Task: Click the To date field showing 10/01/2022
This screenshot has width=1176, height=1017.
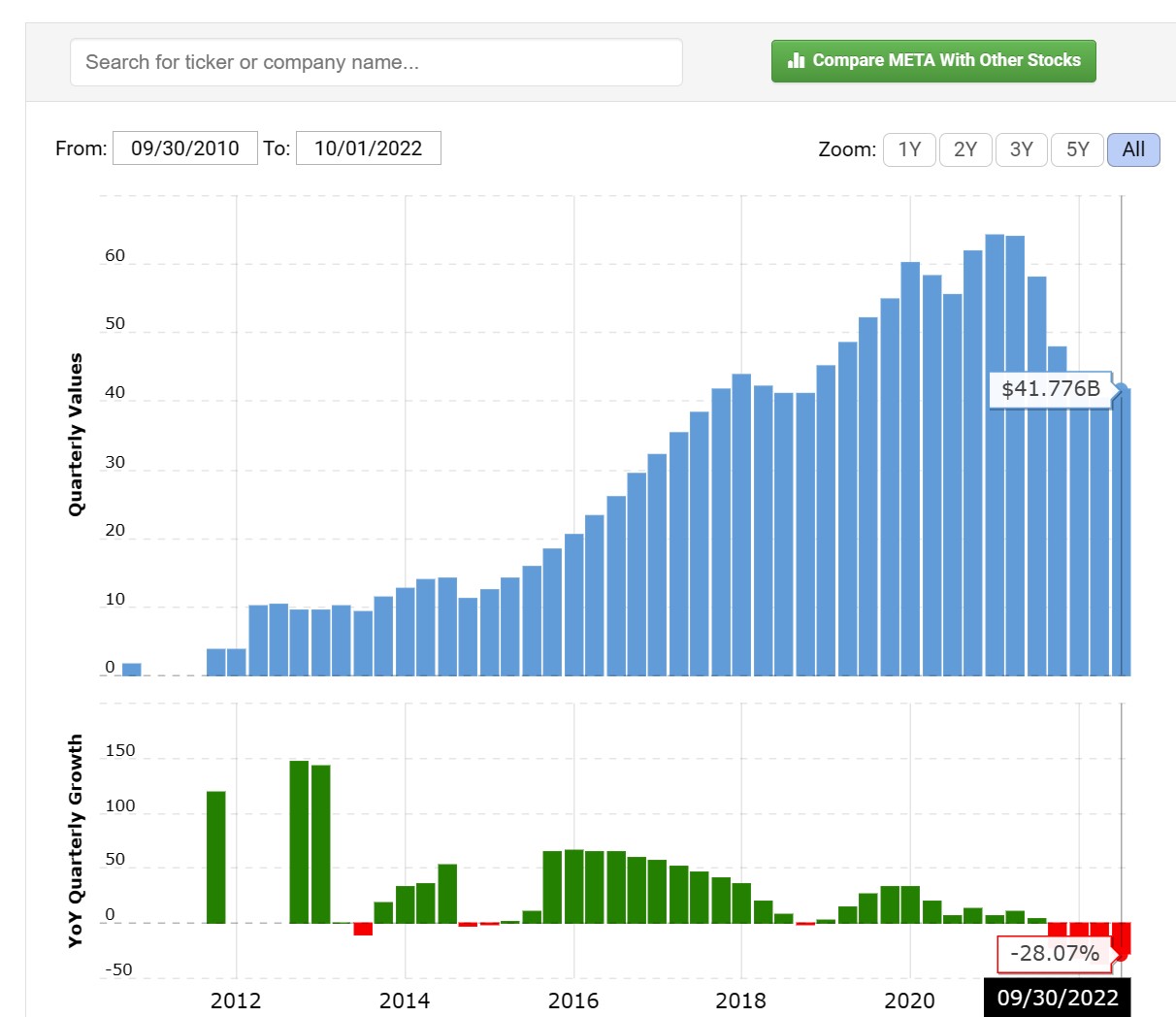Action: pyautogui.click(x=369, y=148)
